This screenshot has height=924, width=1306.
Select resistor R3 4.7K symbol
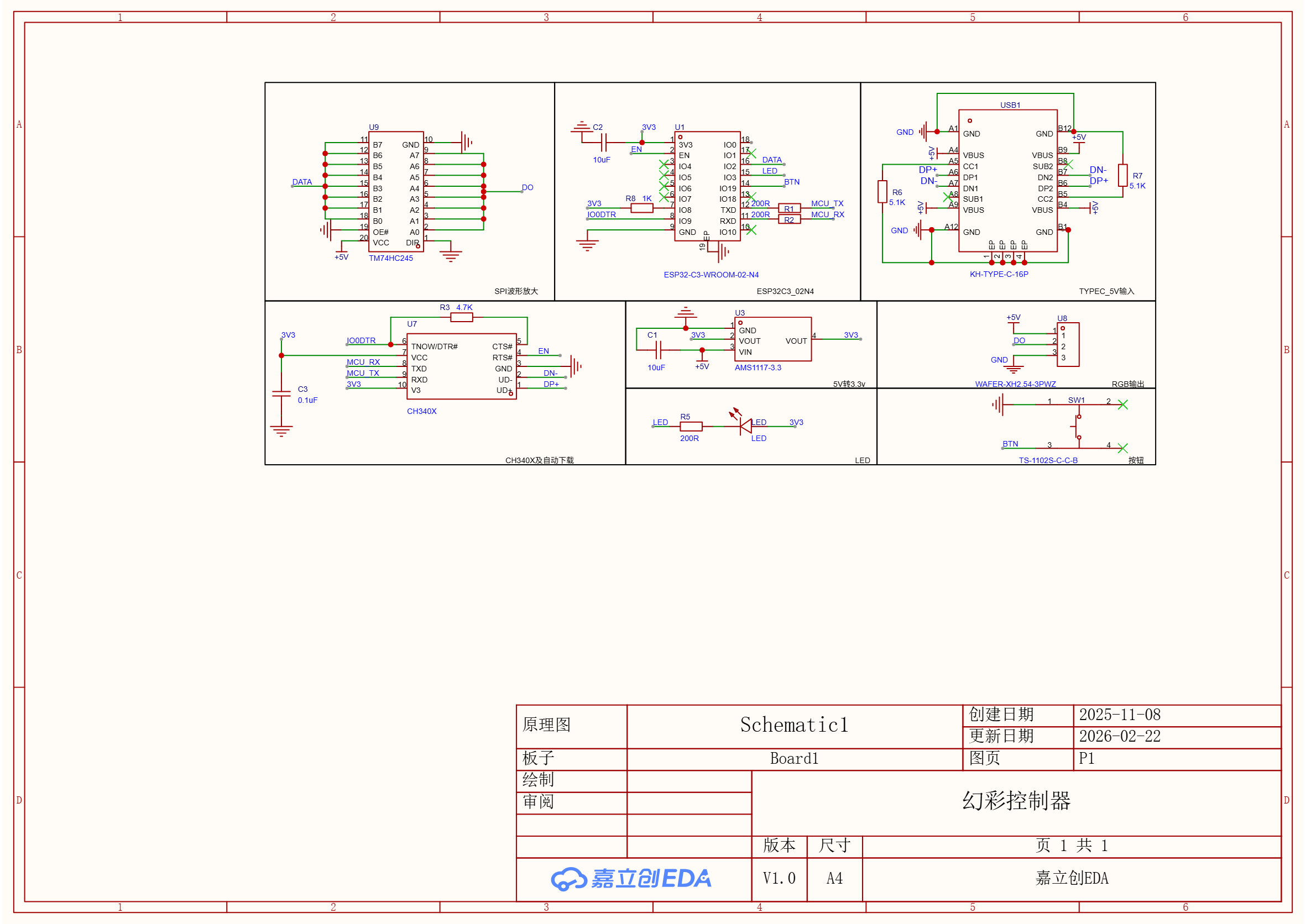tap(461, 317)
